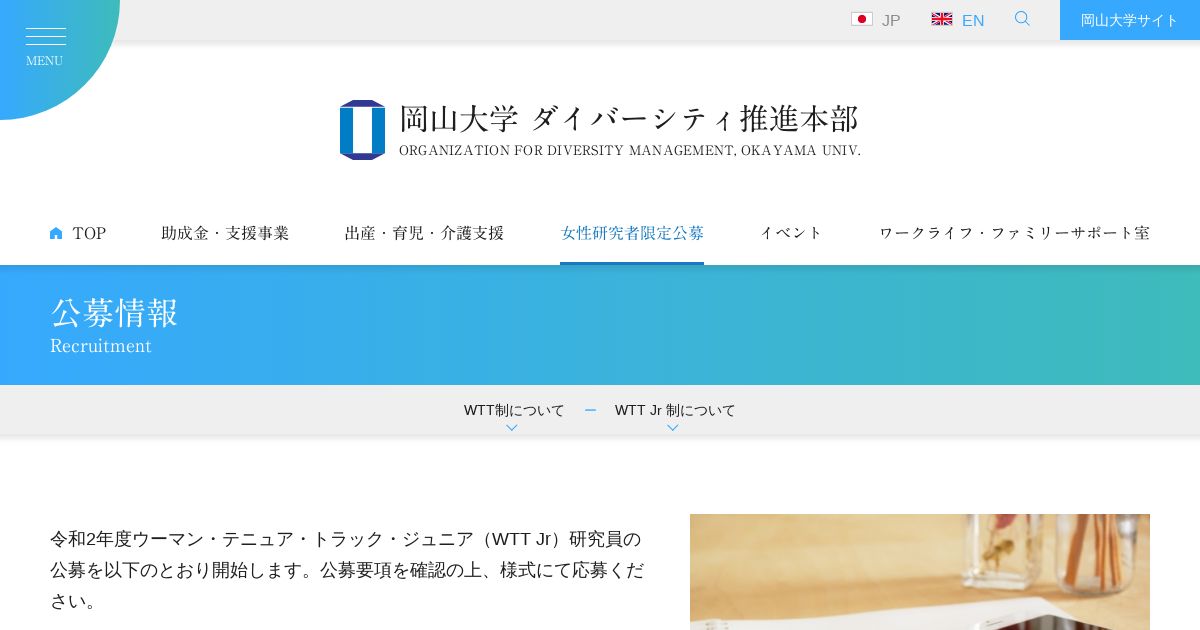Jump to WTT Jr 制について section
1200x630 pixels.
click(x=675, y=410)
